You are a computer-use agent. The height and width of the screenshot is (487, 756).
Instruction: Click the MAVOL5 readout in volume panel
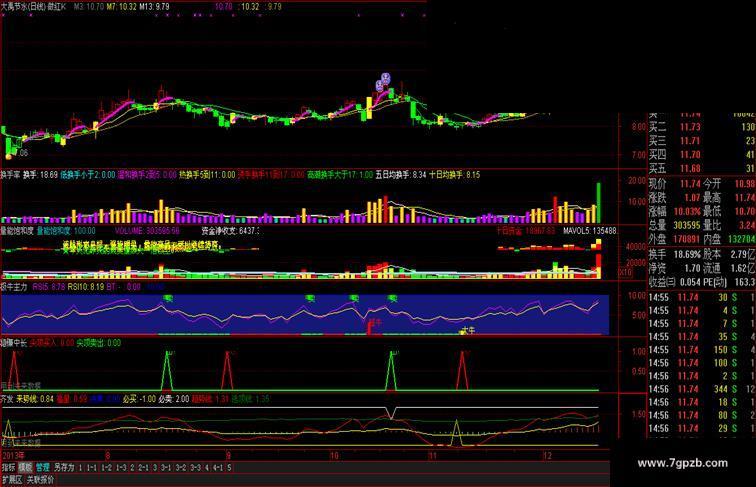click(x=590, y=230)
